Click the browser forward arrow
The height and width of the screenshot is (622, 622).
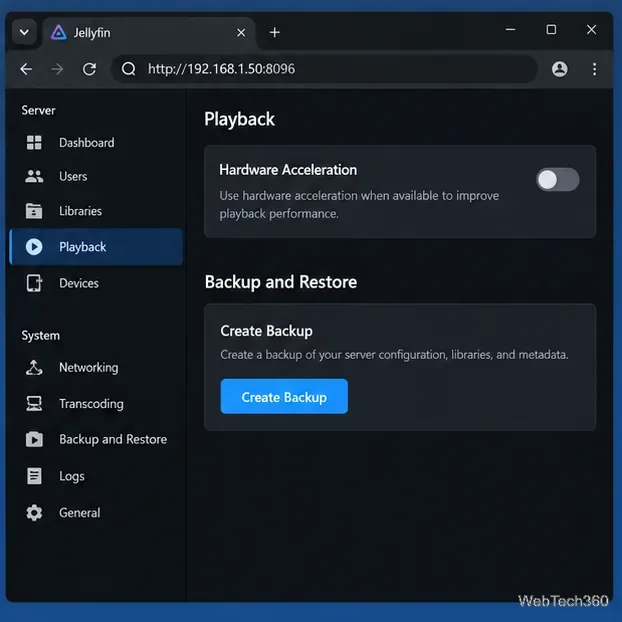[57, 69]
